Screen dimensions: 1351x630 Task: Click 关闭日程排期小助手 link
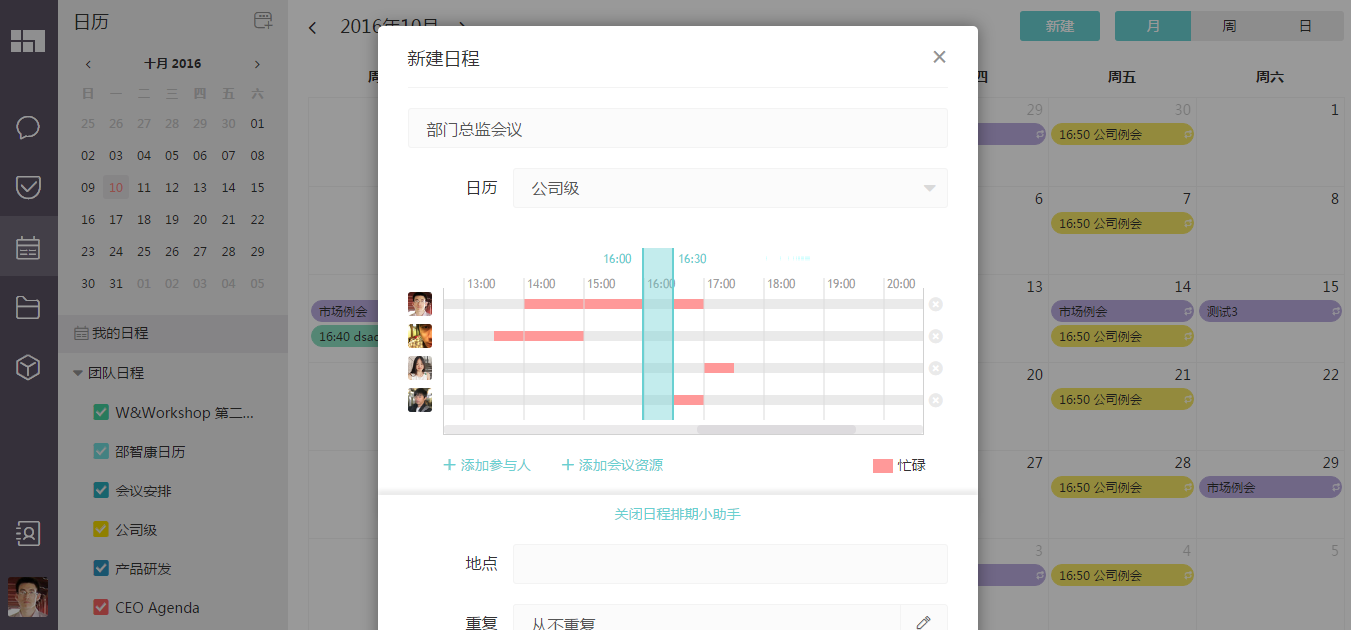(x=677, y=514)
